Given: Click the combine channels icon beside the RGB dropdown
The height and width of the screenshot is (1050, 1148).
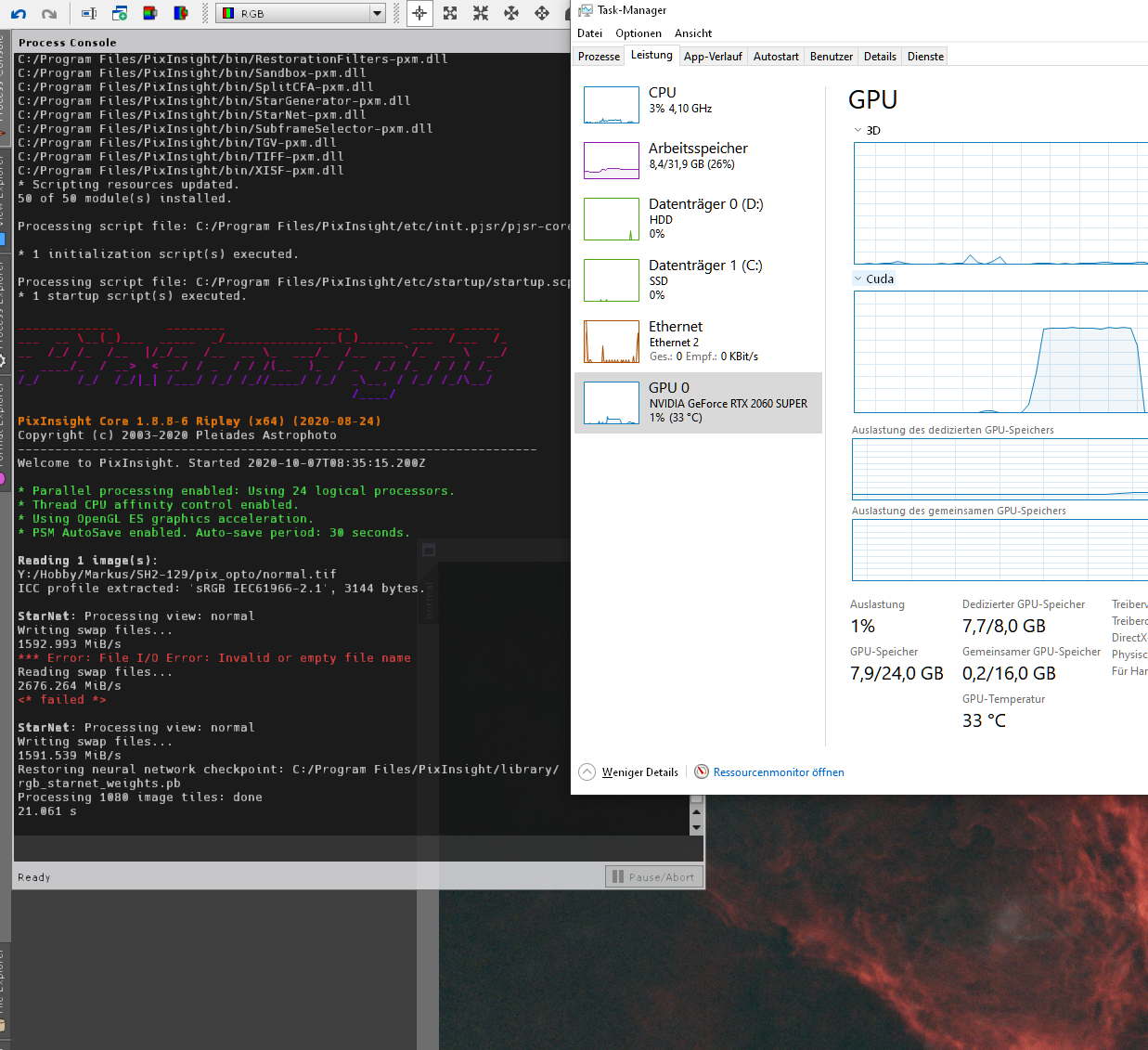Looking at the screenshot, I should pos(181,13).
